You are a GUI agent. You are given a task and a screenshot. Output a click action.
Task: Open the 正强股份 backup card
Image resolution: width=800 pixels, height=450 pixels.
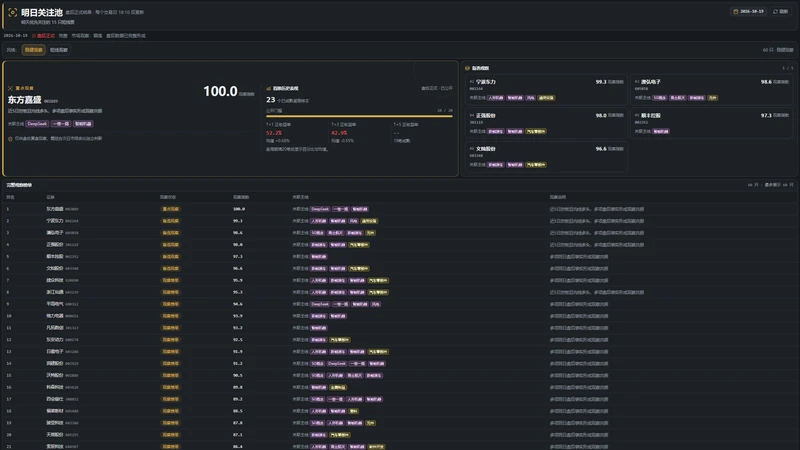click(x=546, y=123)
